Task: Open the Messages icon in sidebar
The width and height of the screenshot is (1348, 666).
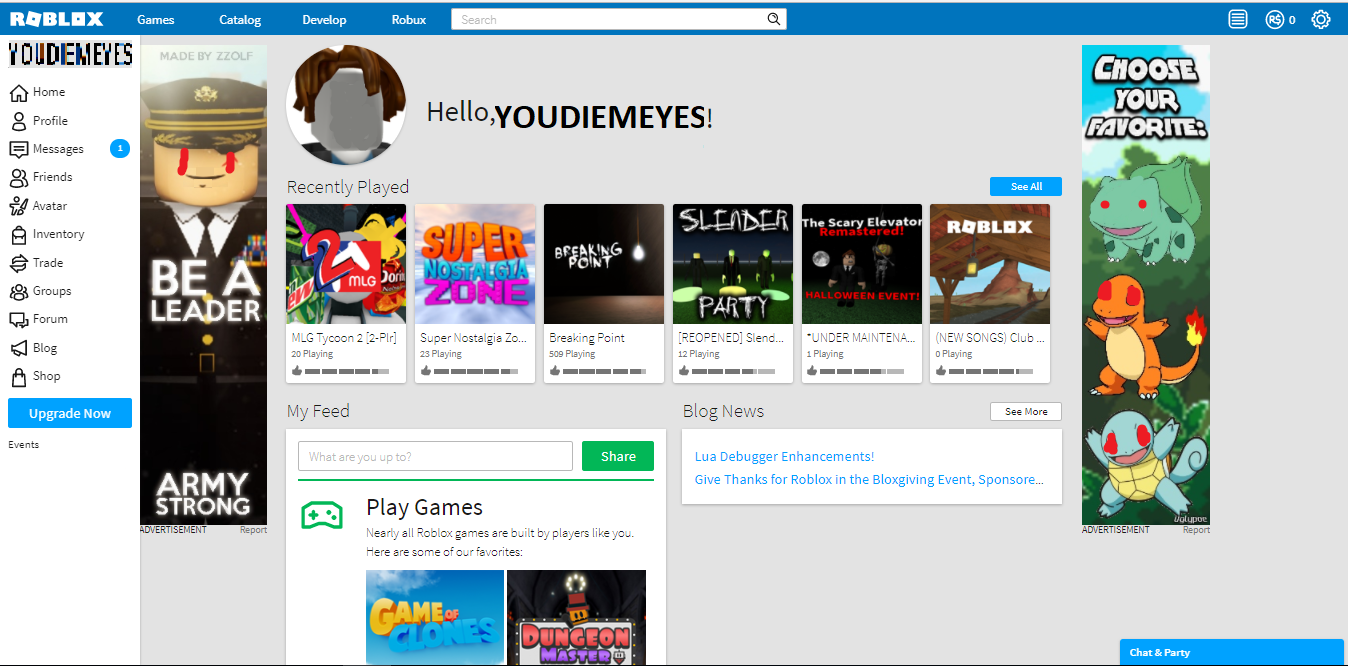Action: (18, 149)
